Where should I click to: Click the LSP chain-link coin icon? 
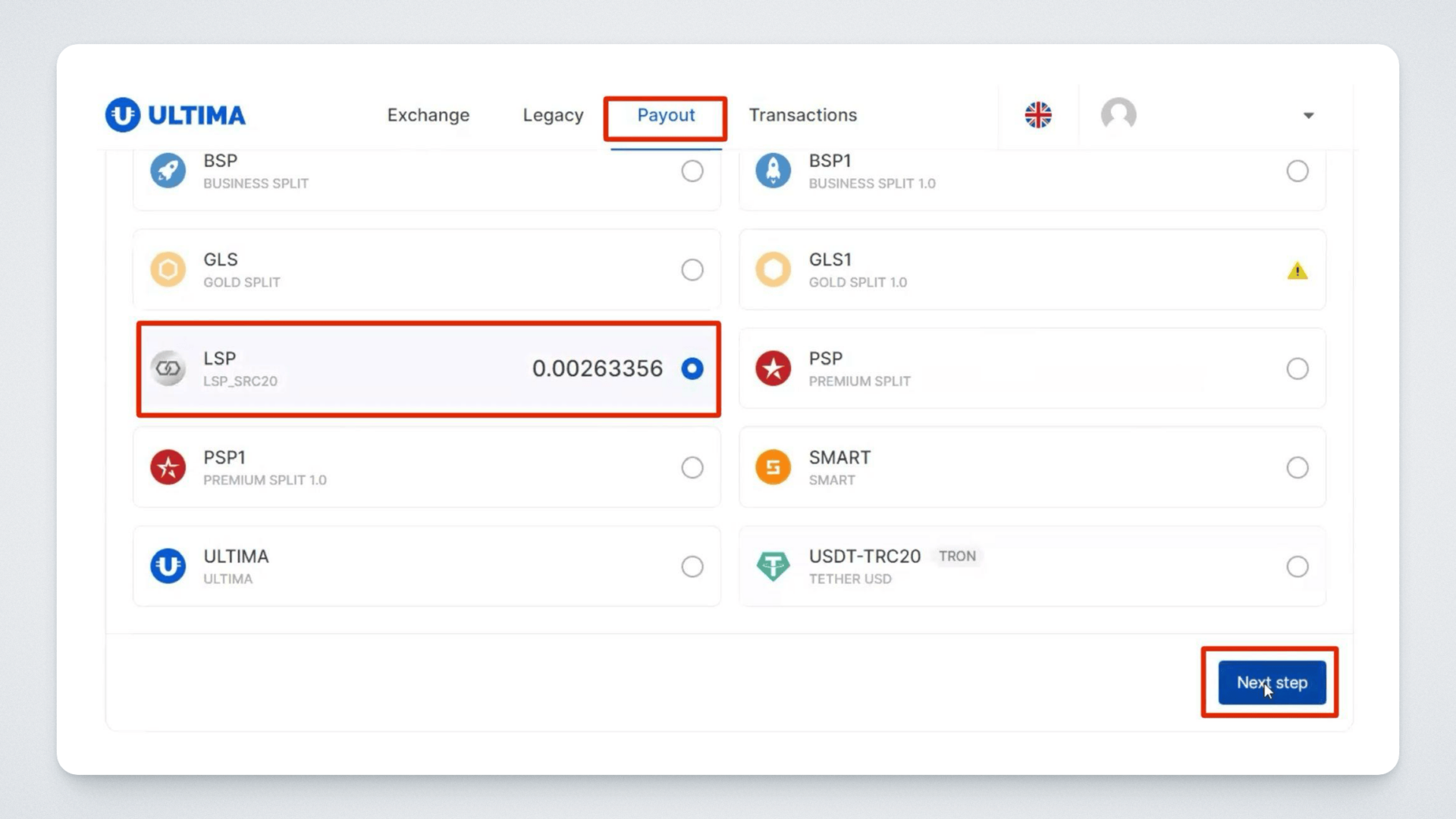pyautogui.click(x=168, y=369)
